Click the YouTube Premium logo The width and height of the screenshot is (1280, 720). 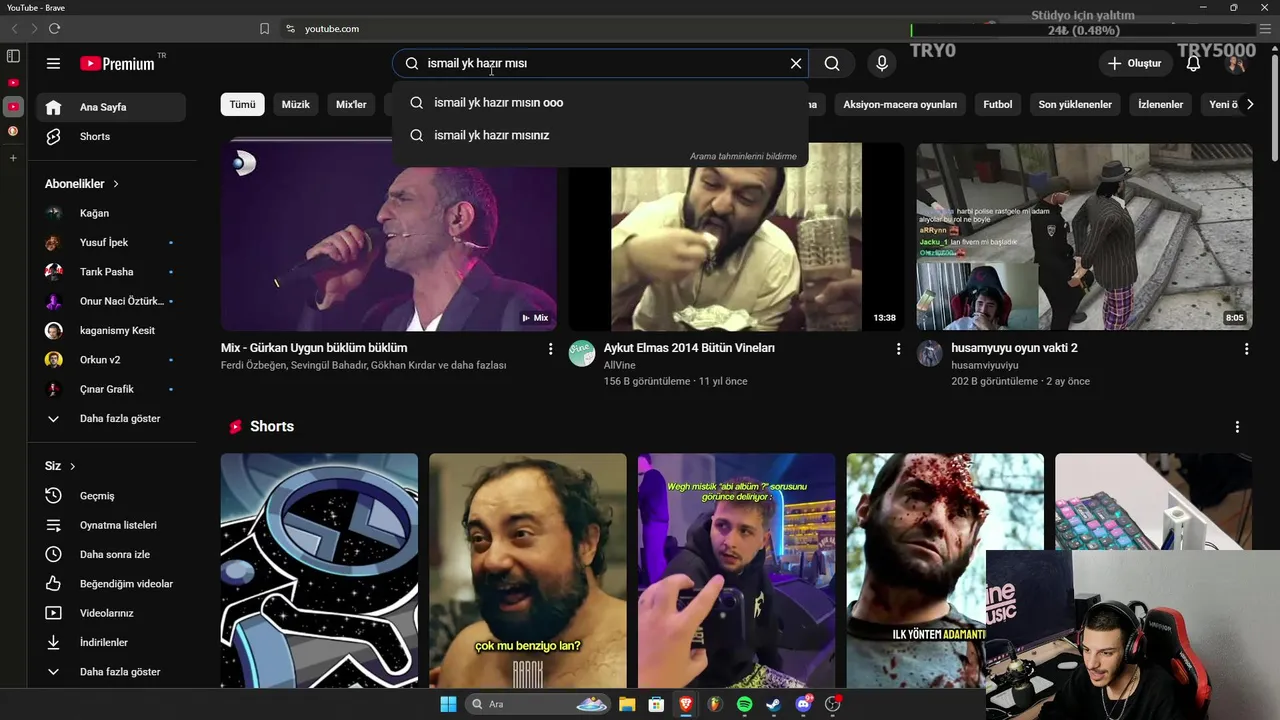118,63
